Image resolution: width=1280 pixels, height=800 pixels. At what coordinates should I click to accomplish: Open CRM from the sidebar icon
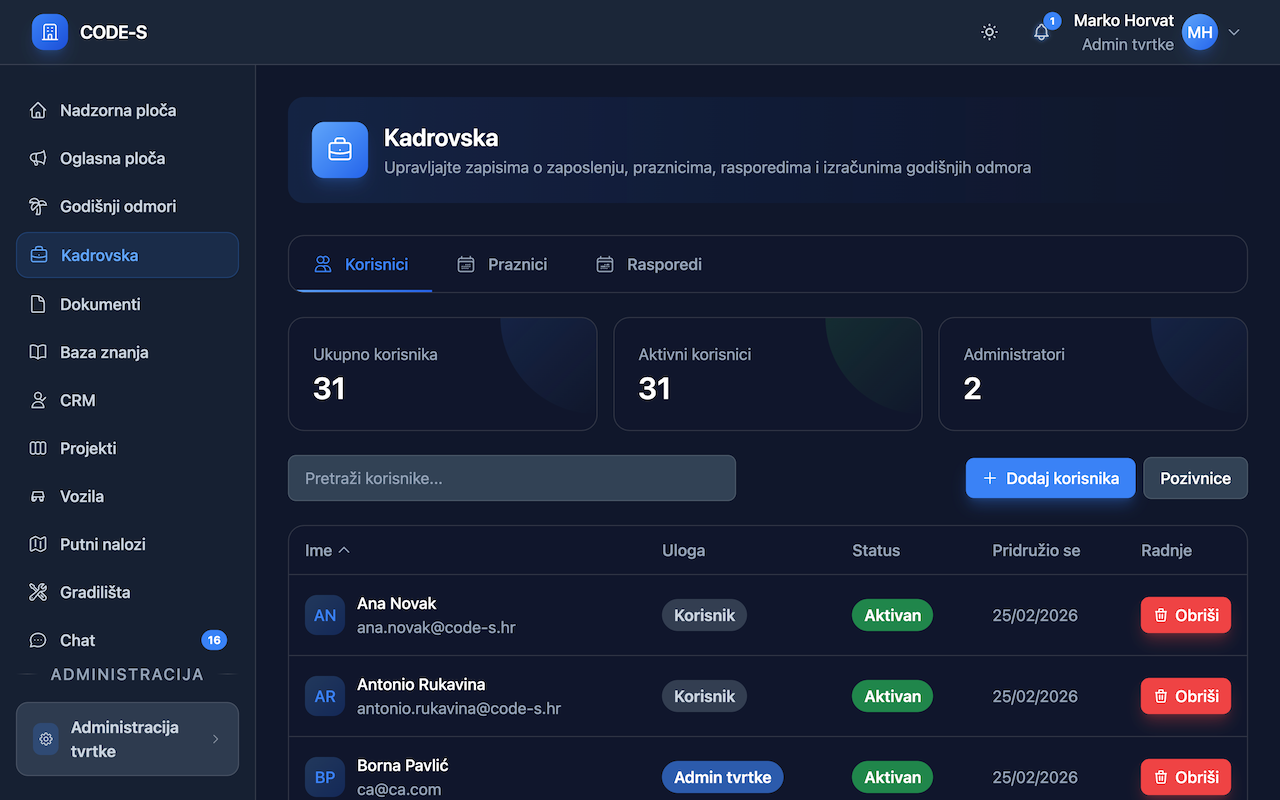coord(39,400)
